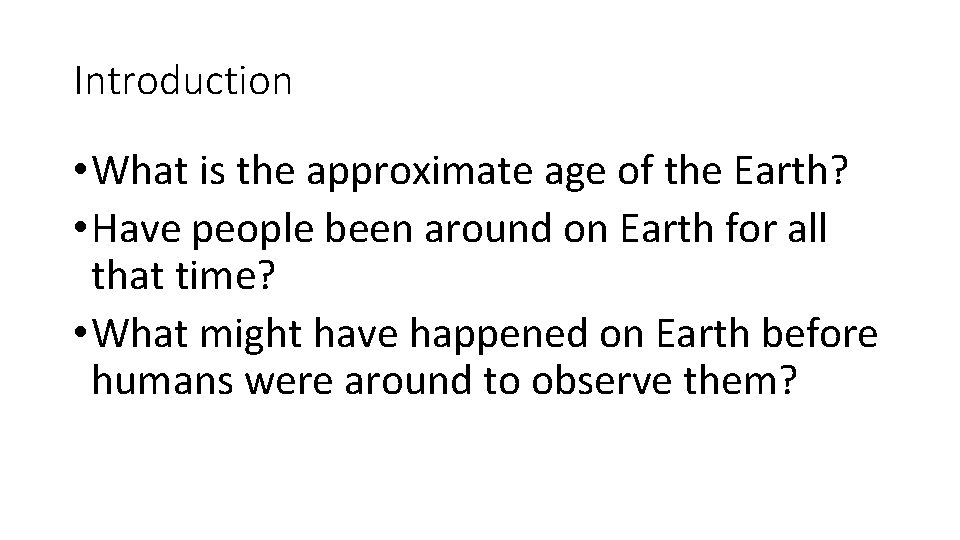Click the word 'Have' in second bullet

pyautogui.click(x=137, y=228)
